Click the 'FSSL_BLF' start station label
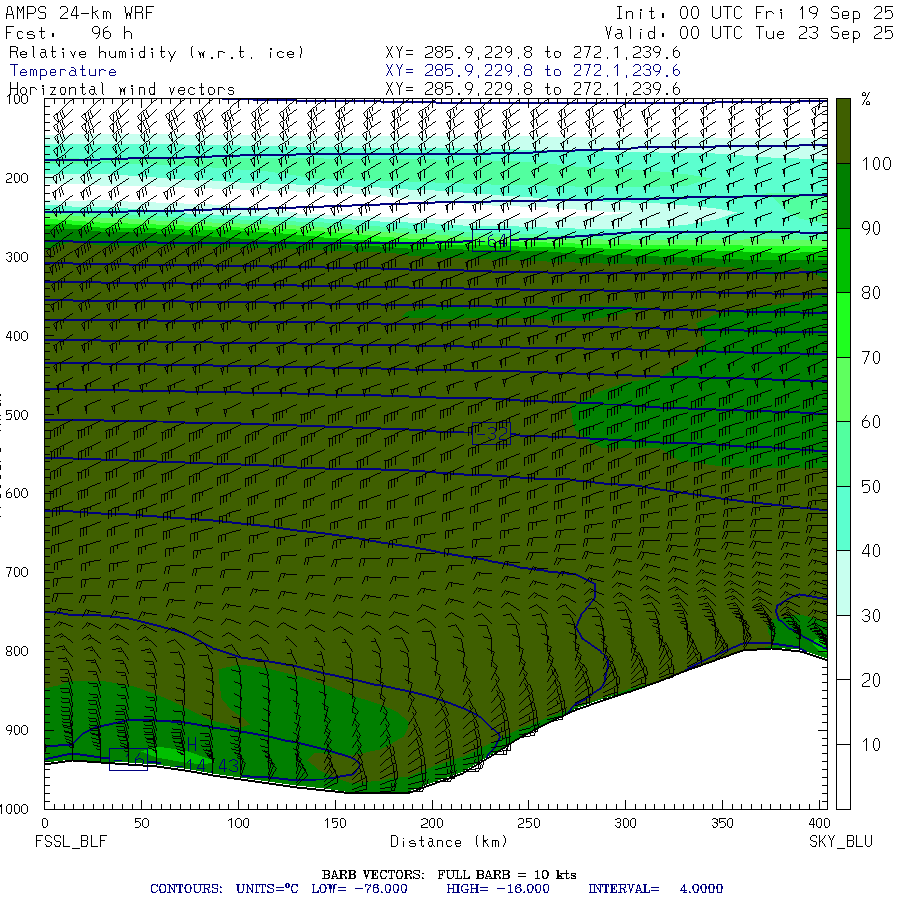900x900 pixels. click(x=71, y=842)
